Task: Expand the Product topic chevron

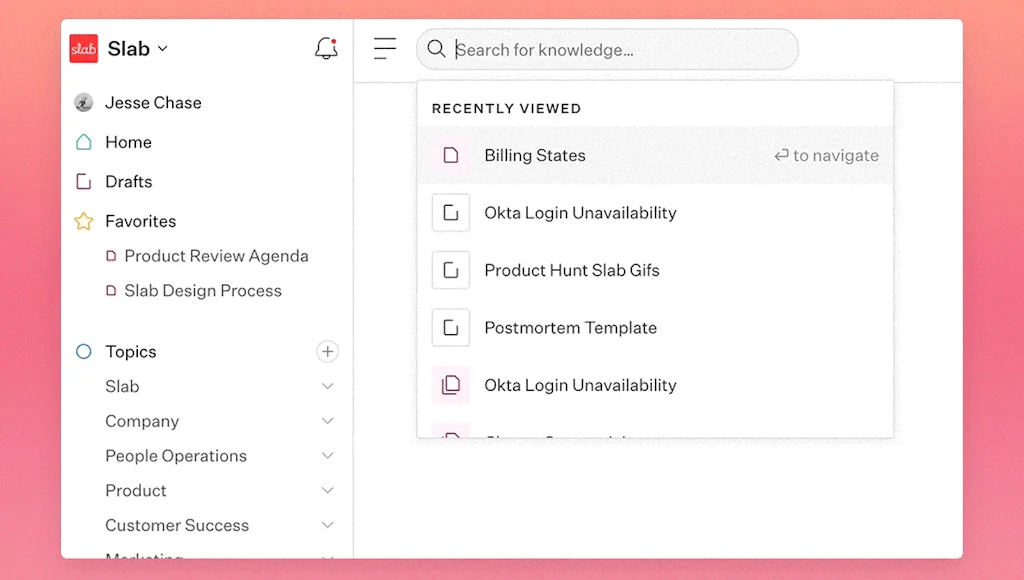Action: tap(327, 491)
